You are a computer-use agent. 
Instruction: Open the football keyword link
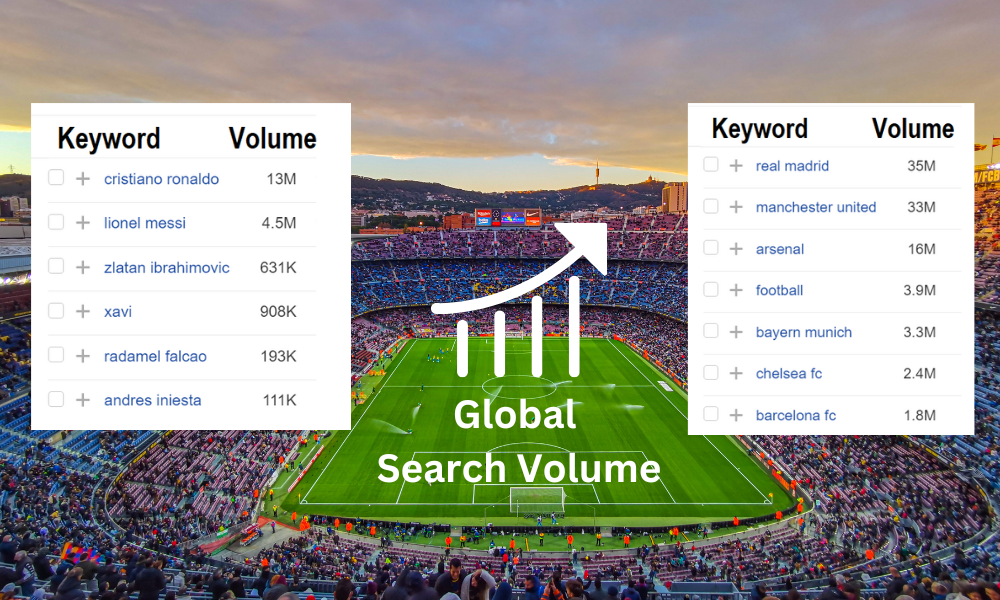779,290
